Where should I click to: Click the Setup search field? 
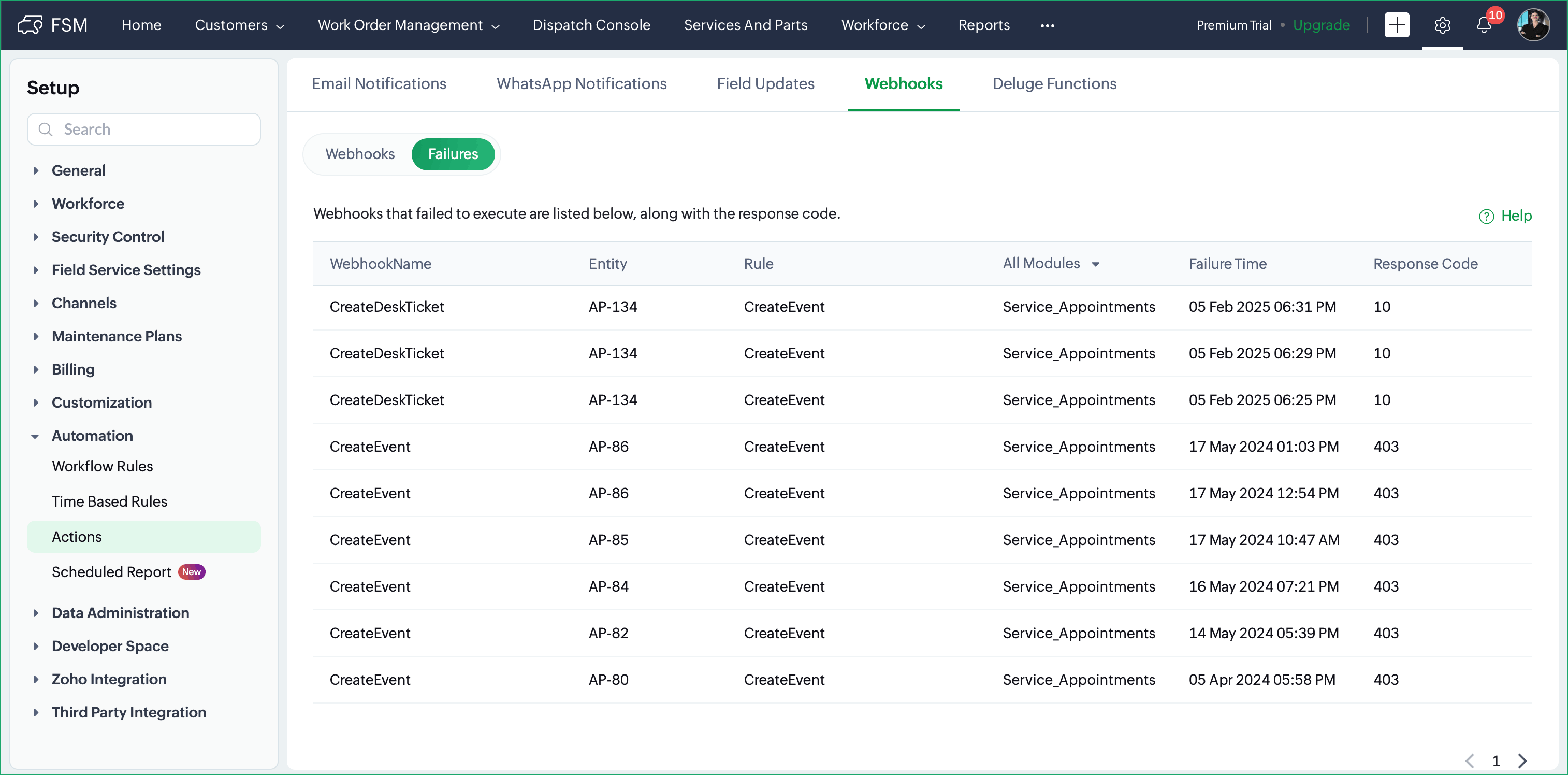pyautogui.click(x=144, y=129)
